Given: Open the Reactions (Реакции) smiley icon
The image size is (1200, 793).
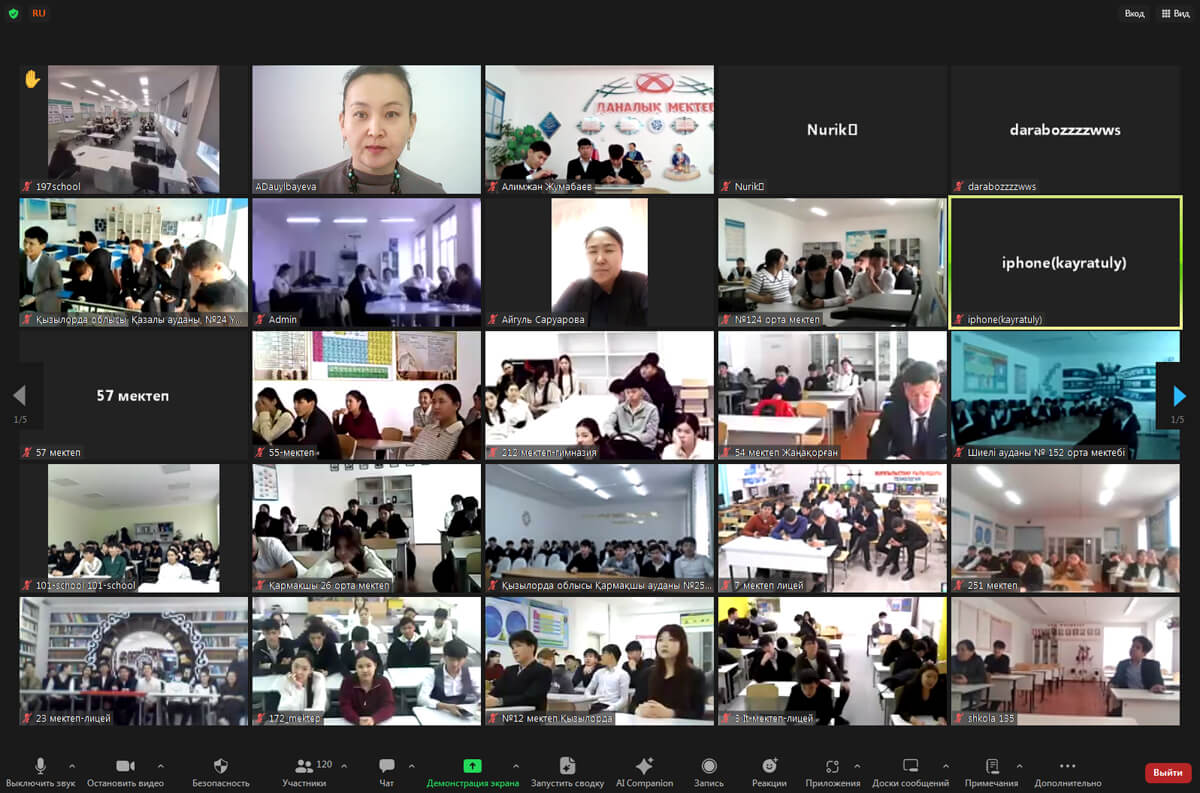Looking at the screenshot, I should (x=769, y=766).
